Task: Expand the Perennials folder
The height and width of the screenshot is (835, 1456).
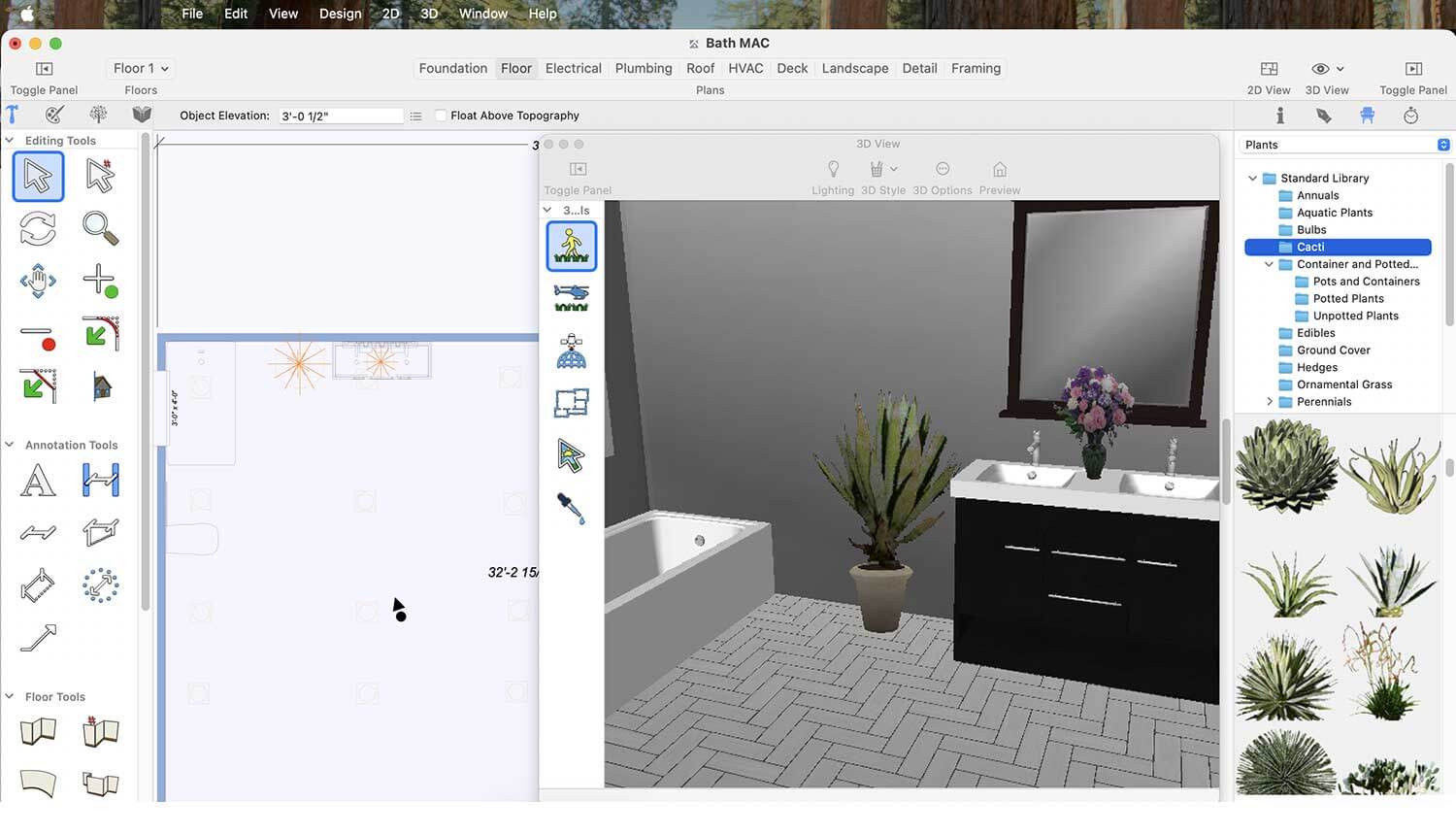Action: pos(1270,402)
